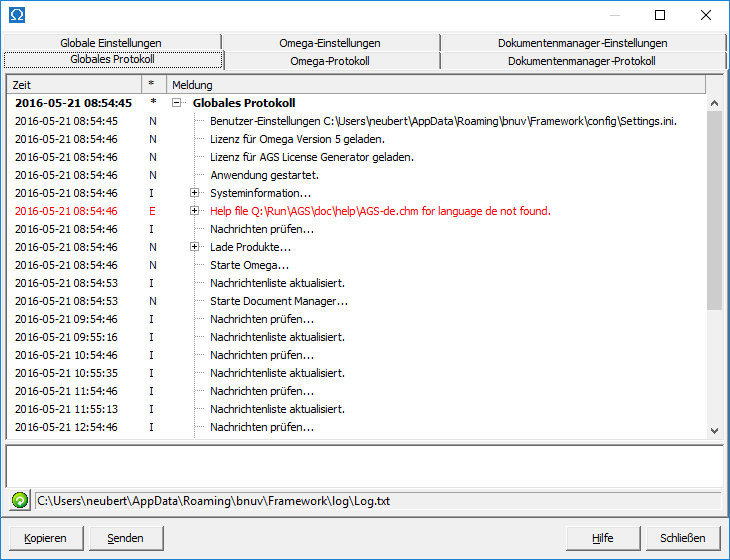
Task: Switch to the Omega-Protokoll tab
Action: pyautogui.click(x=331, y=61)
